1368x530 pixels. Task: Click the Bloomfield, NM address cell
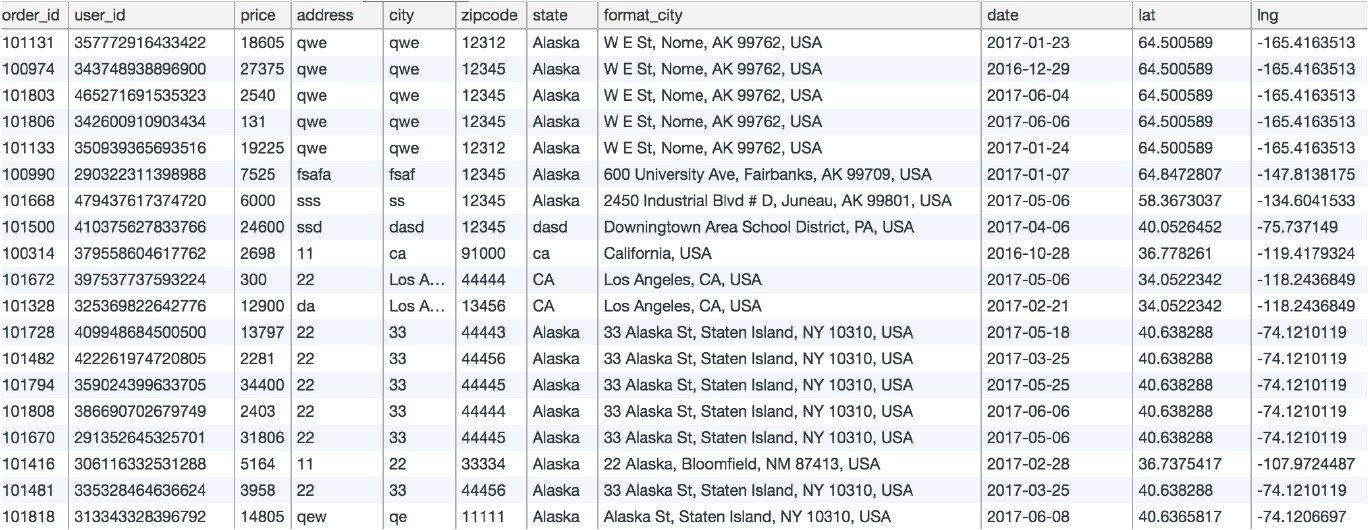click(x=788, y=464)
